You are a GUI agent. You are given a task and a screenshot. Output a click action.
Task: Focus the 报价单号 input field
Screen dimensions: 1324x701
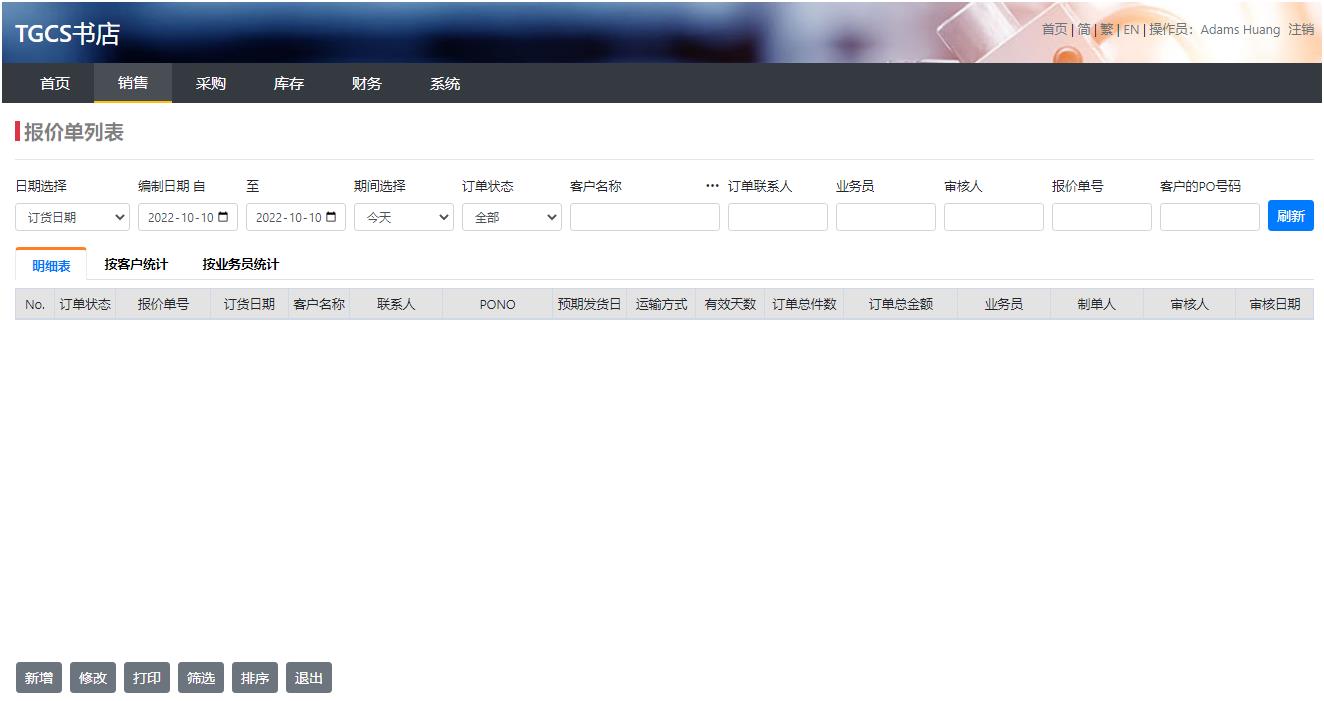point(1102,217)
